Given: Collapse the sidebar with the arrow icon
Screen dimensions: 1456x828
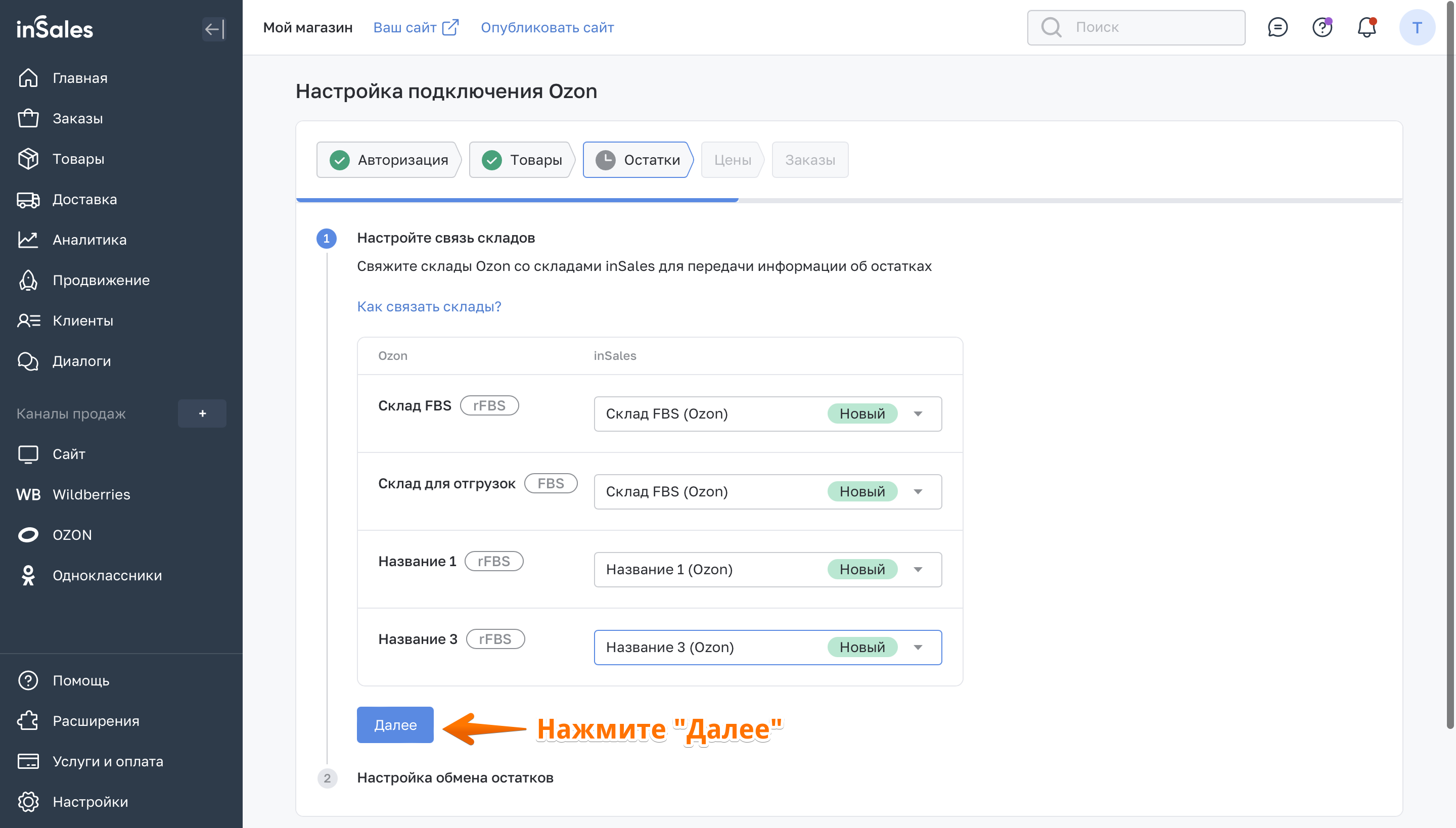Looking at the screenshot, I should [214, 29].
